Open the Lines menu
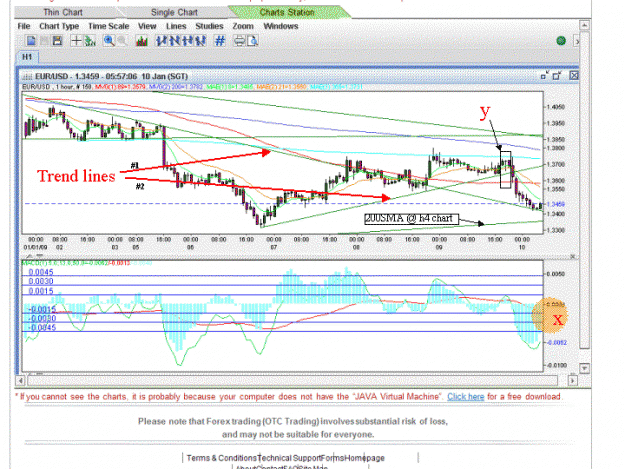The width and height of the screenshot is (625, 469). coord(176,26)
